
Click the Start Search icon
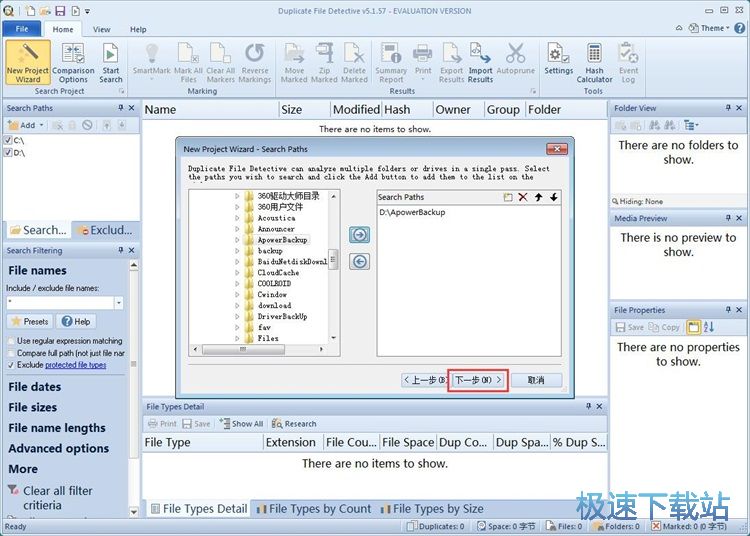coord(110,62)
